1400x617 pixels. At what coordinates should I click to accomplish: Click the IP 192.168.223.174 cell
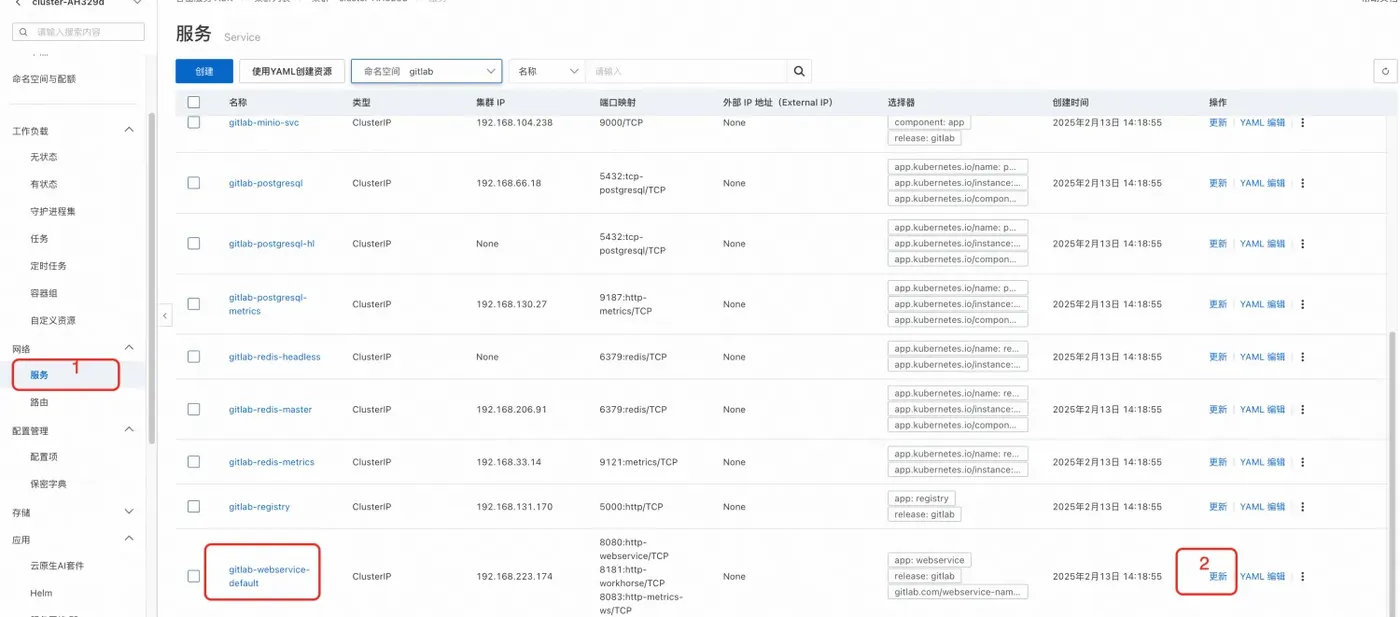pyautogui.click(x=515, y=576)
